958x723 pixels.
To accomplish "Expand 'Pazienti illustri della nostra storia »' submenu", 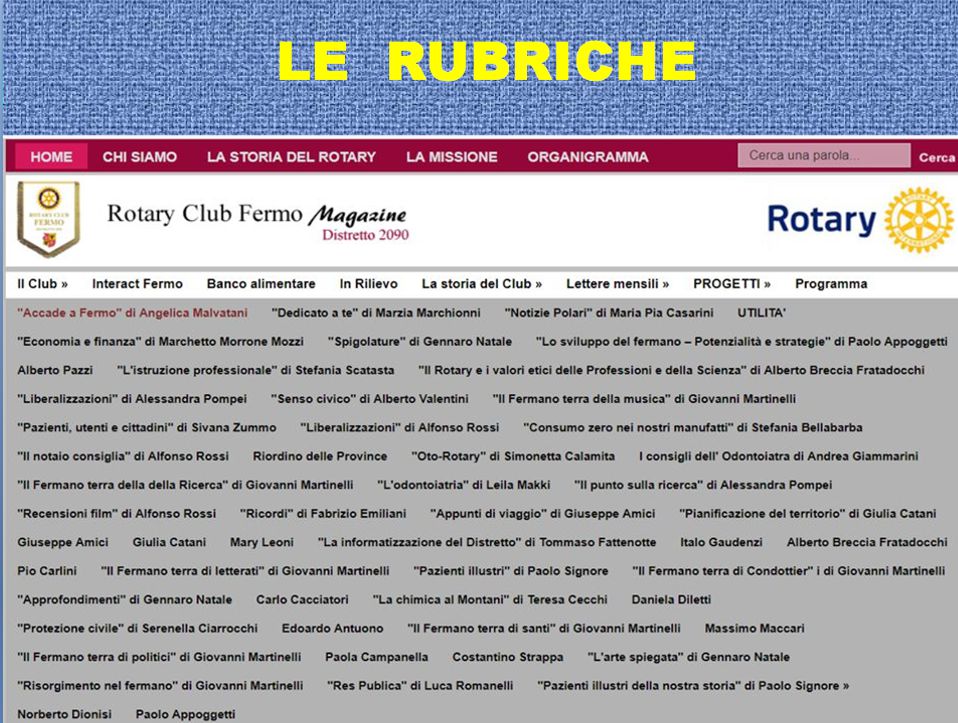I will (693, 686).
